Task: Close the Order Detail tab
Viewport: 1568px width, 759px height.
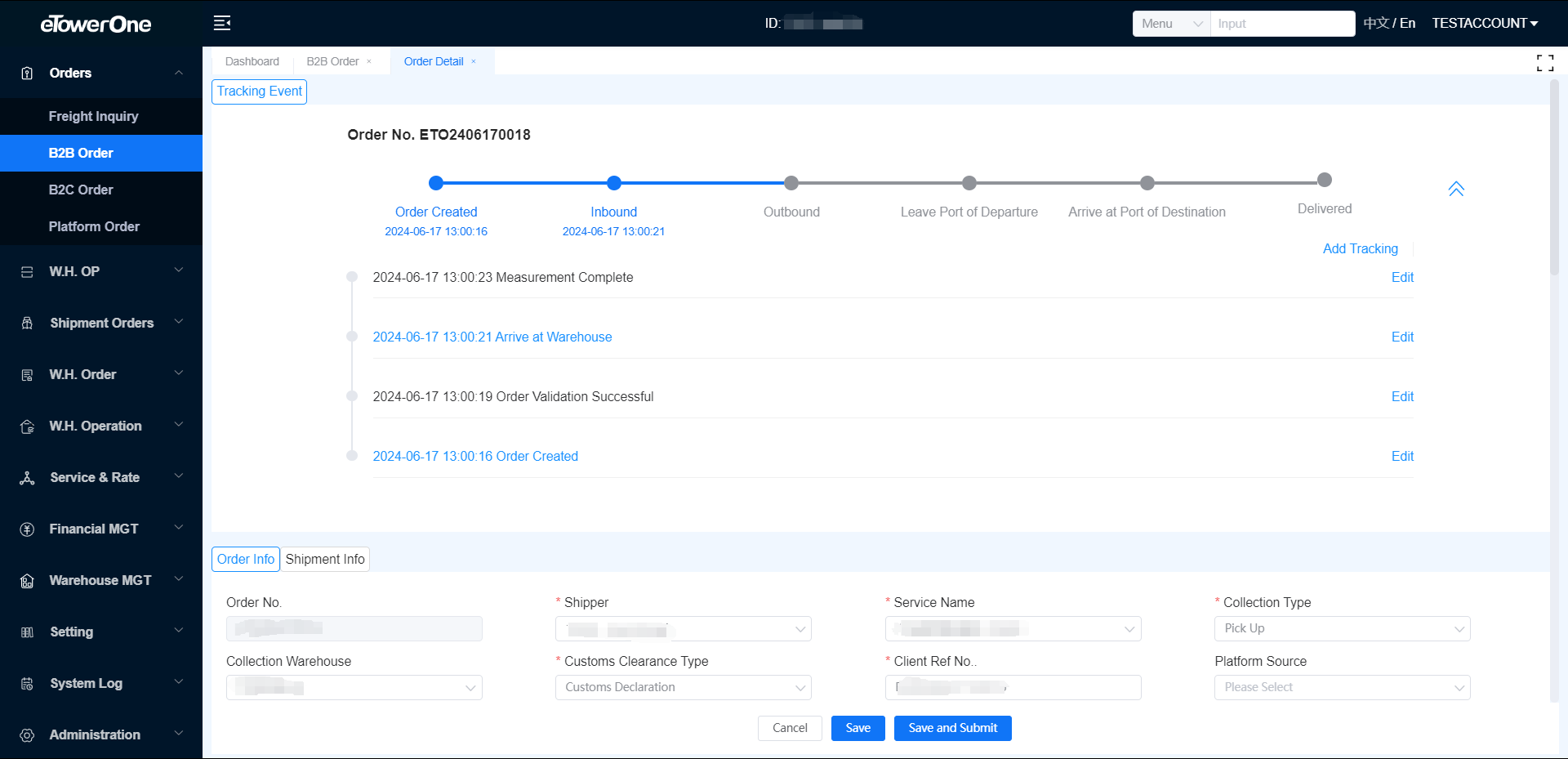Action: (x=474, y=61)
